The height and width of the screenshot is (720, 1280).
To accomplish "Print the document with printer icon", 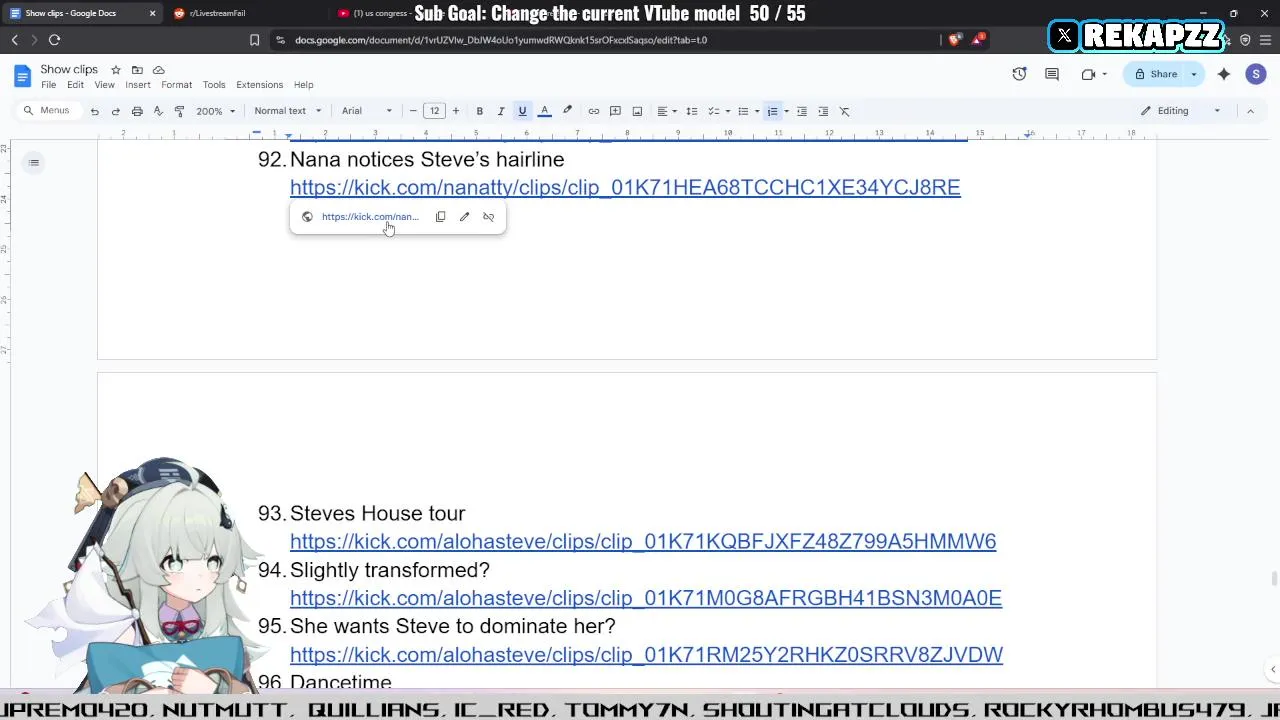I will tap(137, 111).
